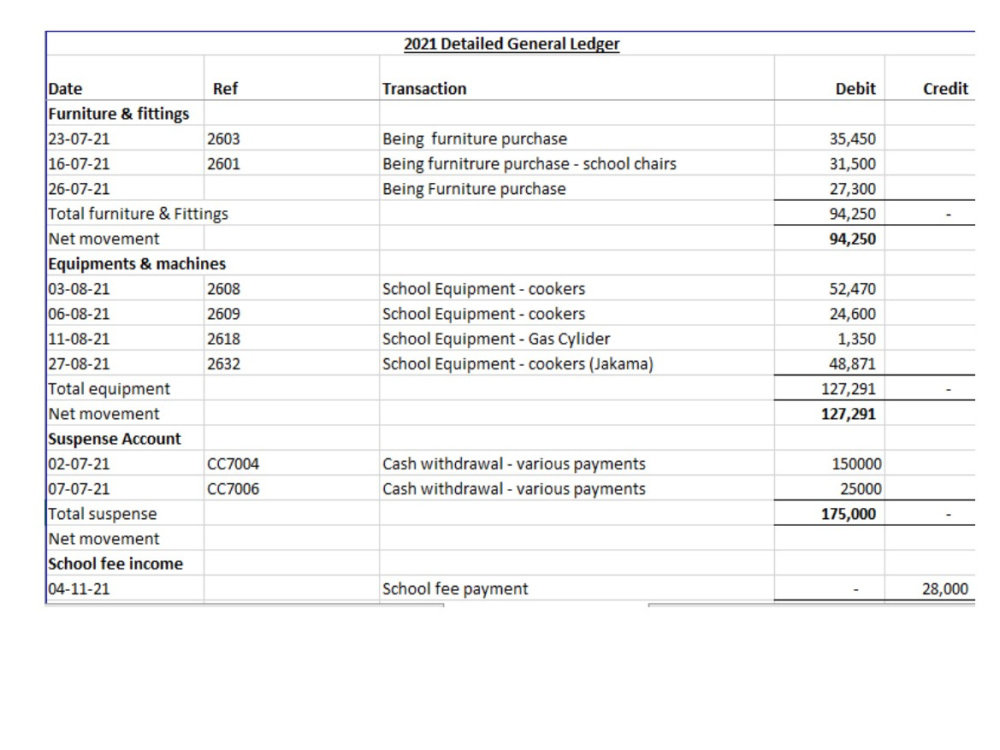Click the 'School fee payment' transaction cell
1000x750 pixels.
click(455, 589)
